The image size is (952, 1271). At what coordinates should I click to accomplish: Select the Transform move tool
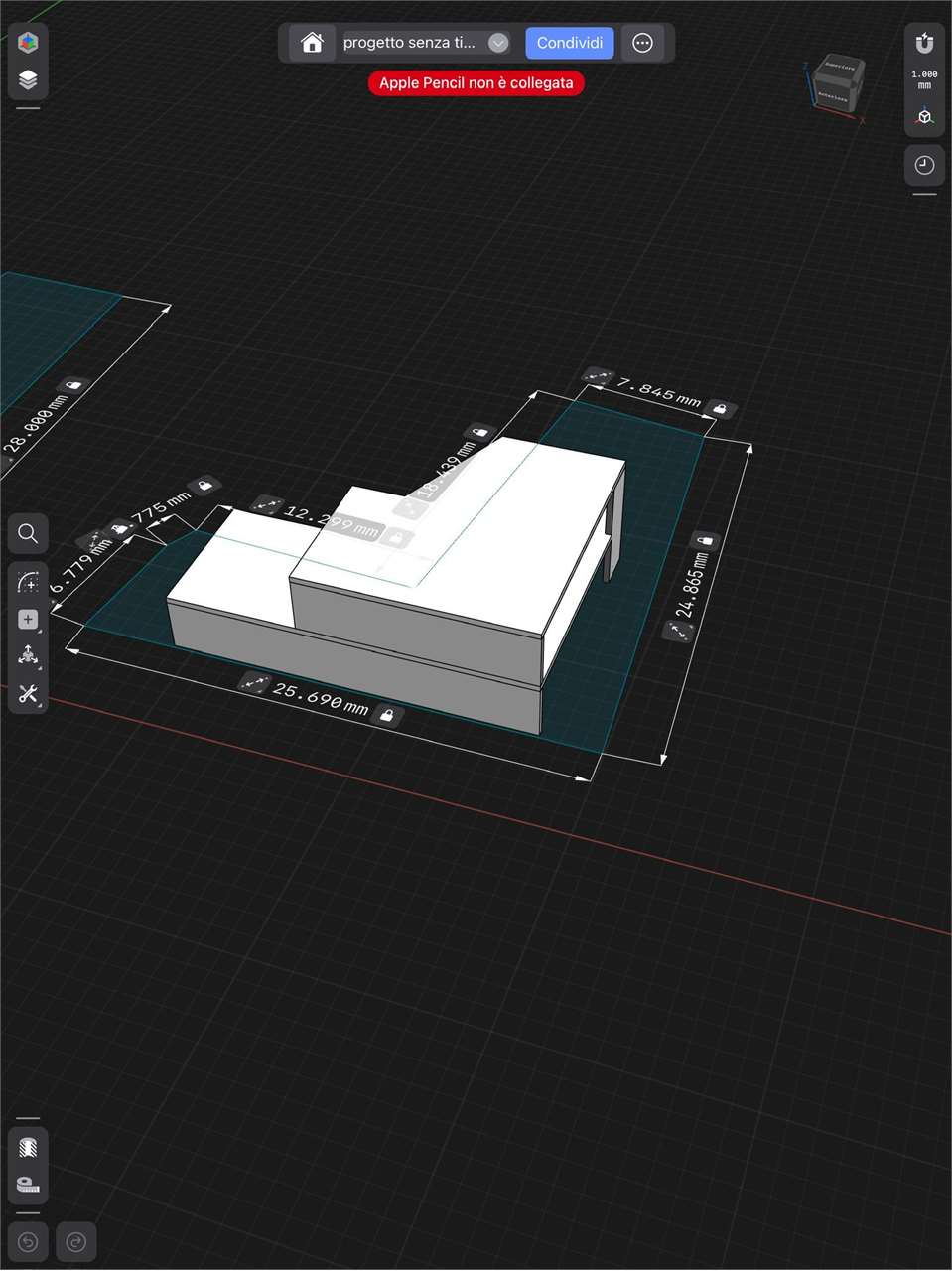[28, 656]
